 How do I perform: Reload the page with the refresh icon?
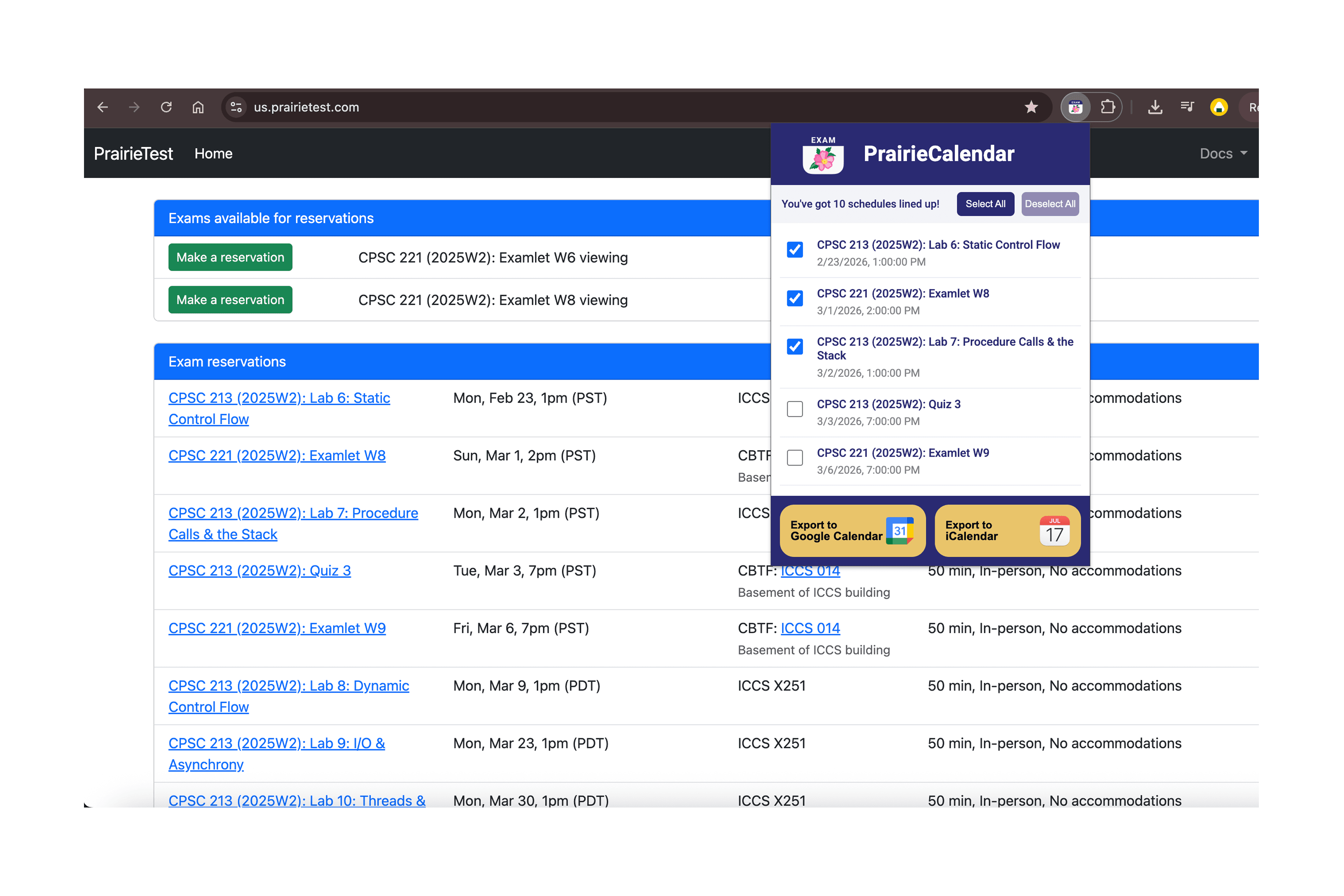(x=166, y=108)
